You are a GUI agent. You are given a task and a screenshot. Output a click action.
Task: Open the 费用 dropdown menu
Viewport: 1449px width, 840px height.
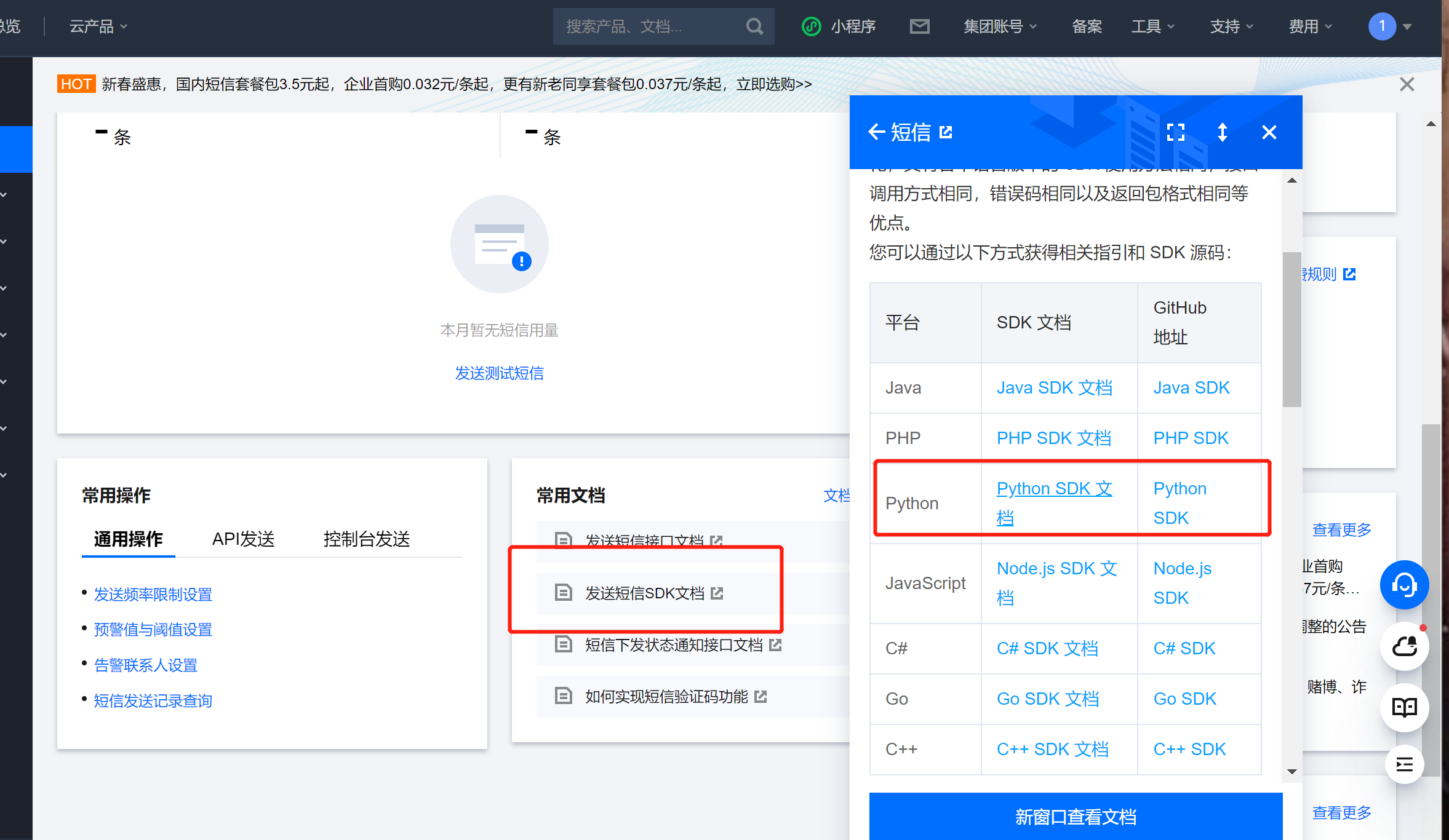pyautogui.click(x=1310, y=26)
